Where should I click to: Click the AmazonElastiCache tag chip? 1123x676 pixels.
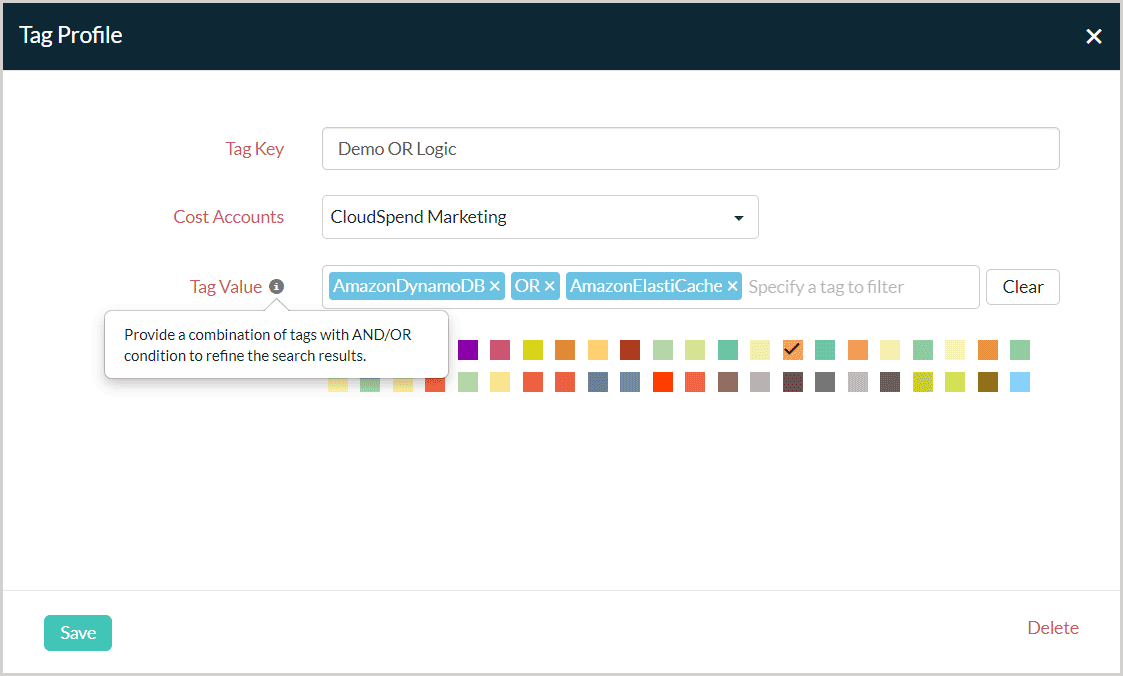[x=646, y=287]
